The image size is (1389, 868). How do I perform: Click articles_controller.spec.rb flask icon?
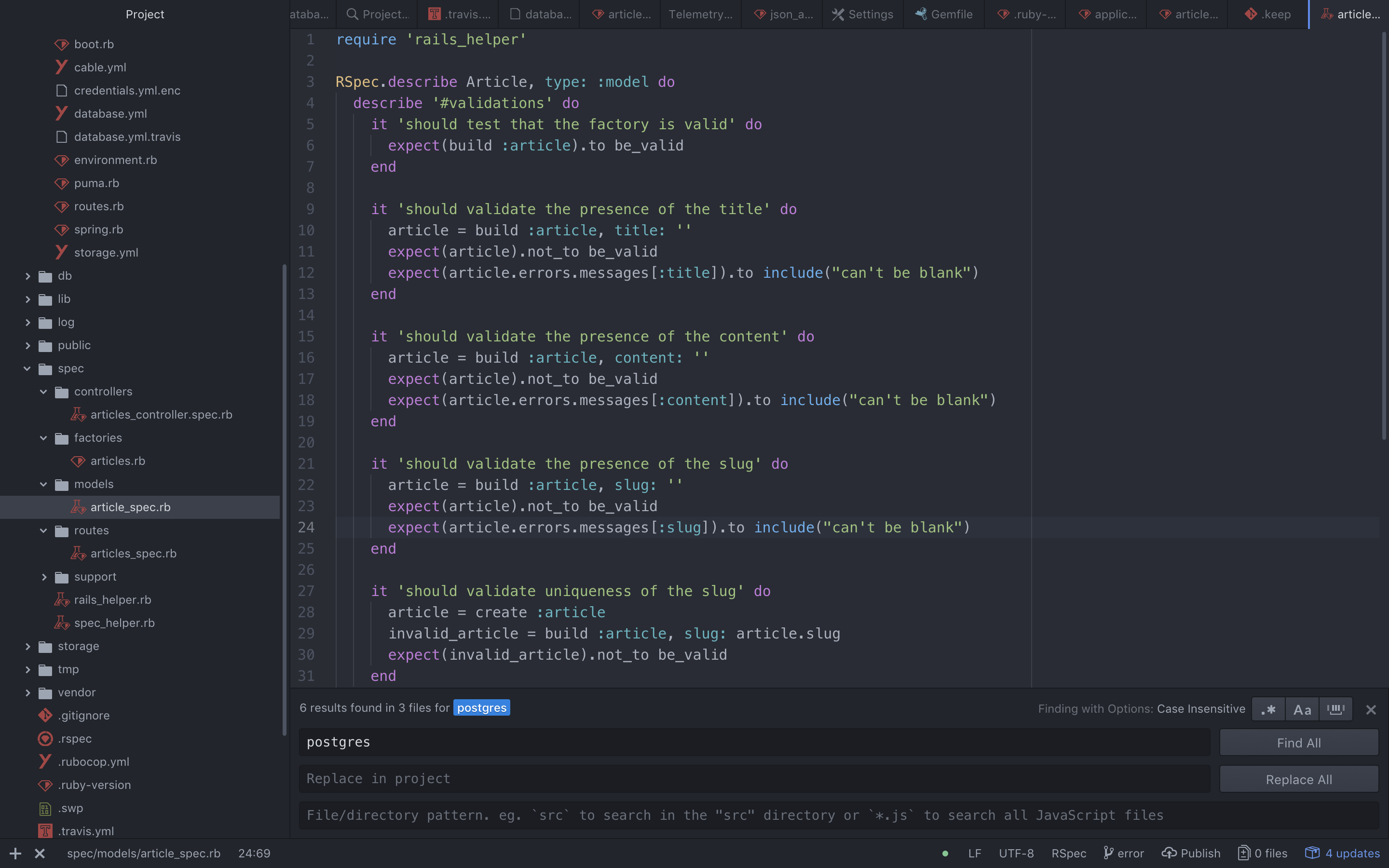coord(78,415)
